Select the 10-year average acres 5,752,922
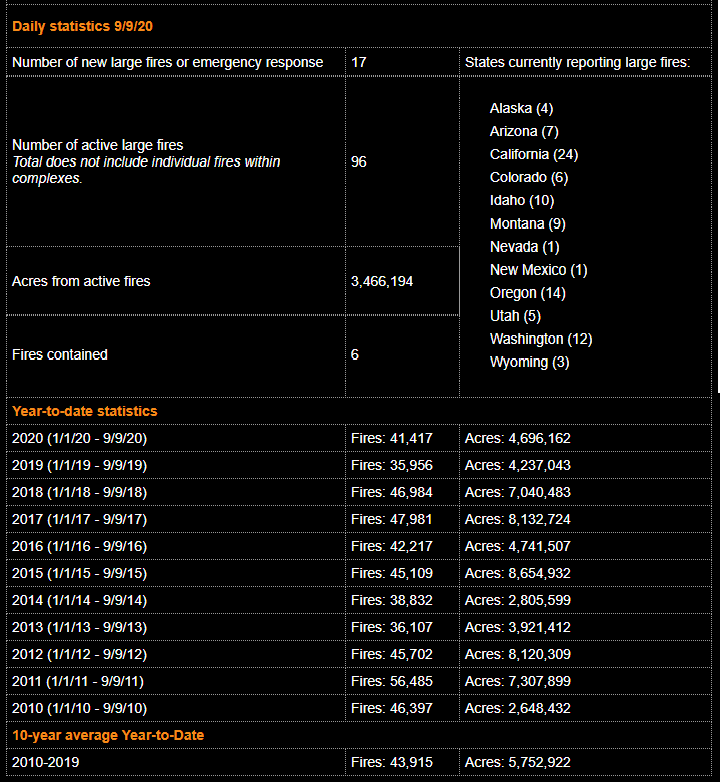Viewport: 720px width, 782px height. tap(517, 762)
